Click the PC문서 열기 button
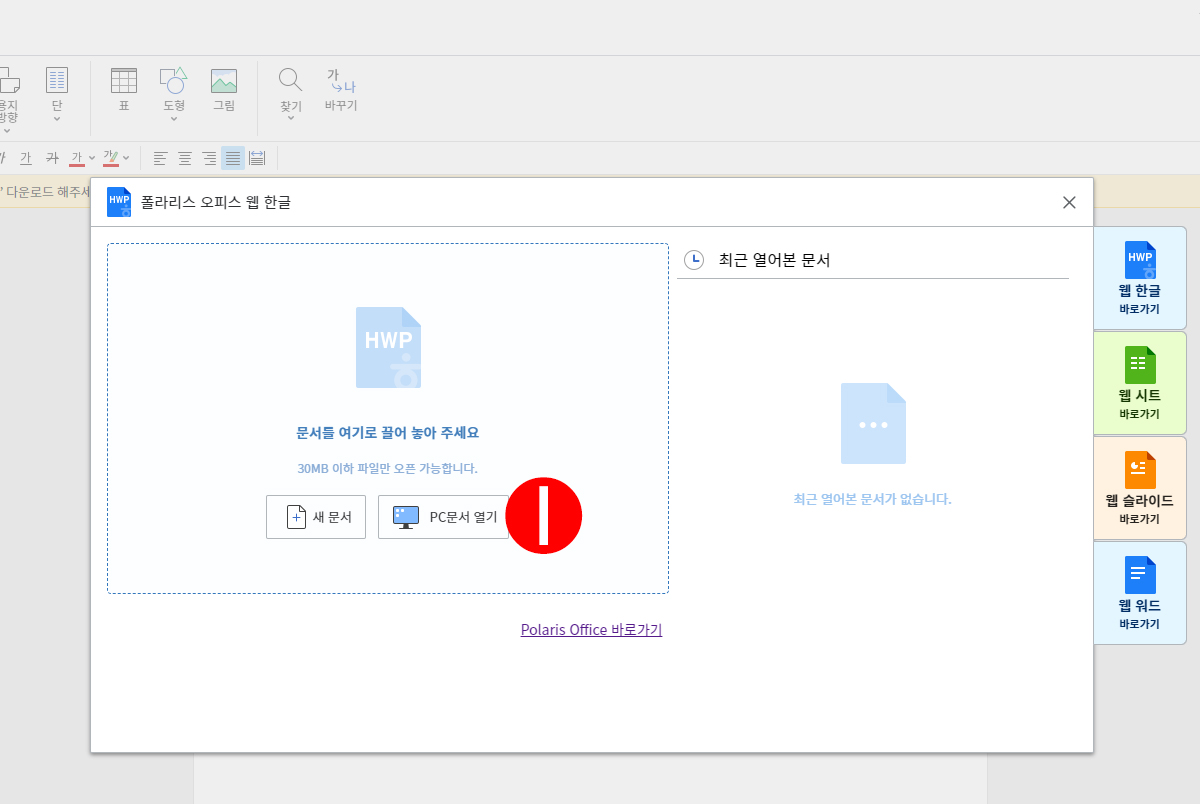The image size is (1200, 804). coord(443,517)
